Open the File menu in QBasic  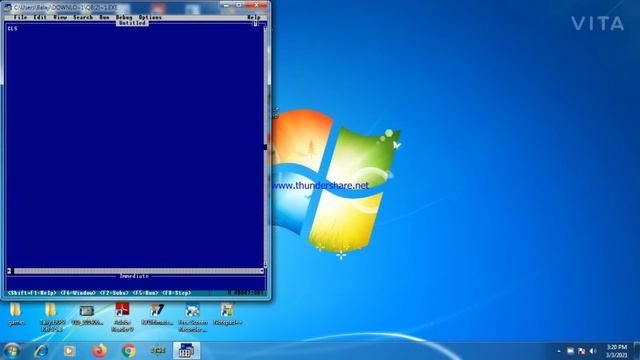(20, 17)
